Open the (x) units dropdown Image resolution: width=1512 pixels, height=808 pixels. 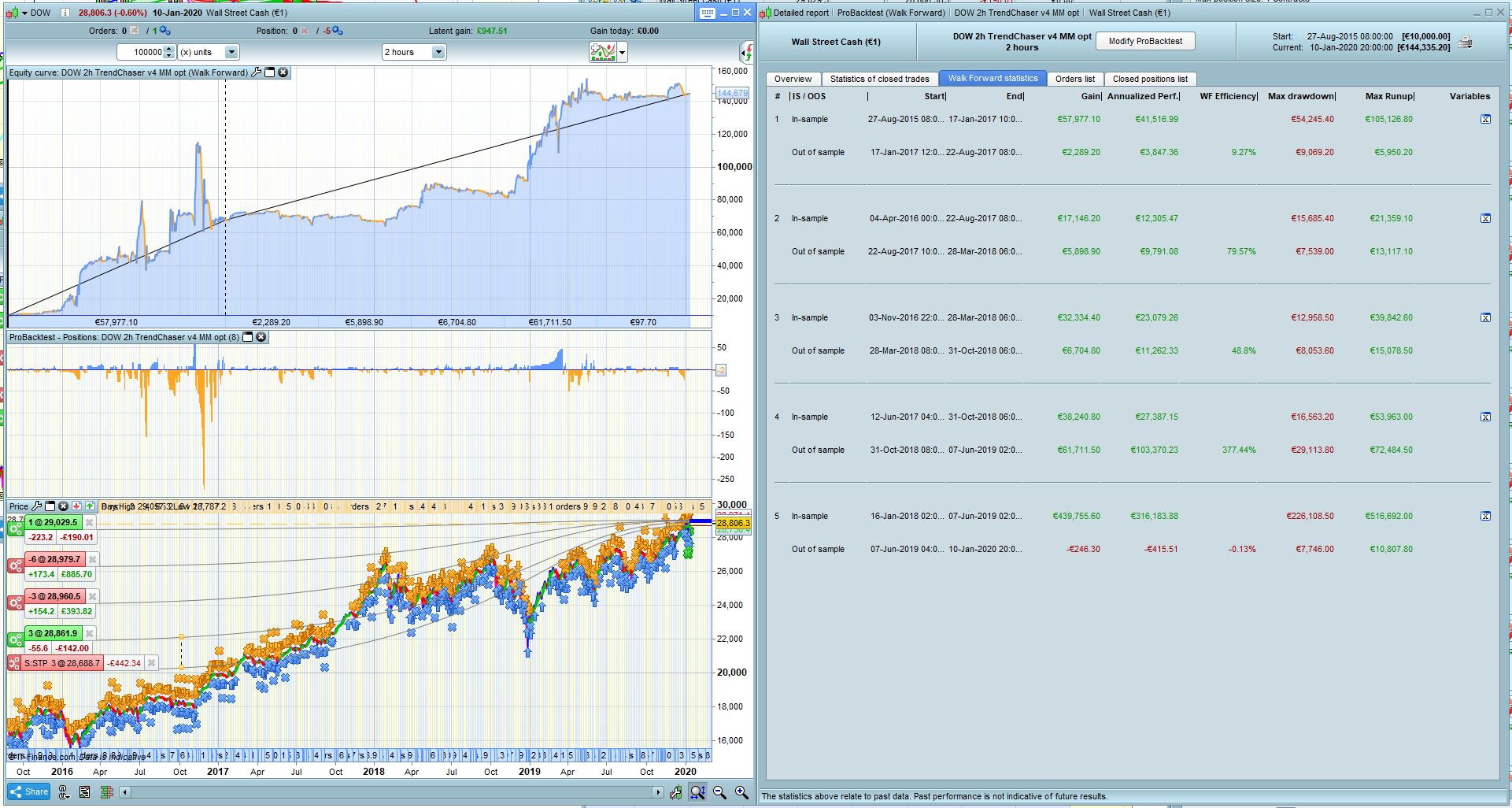tap(231, 52)
